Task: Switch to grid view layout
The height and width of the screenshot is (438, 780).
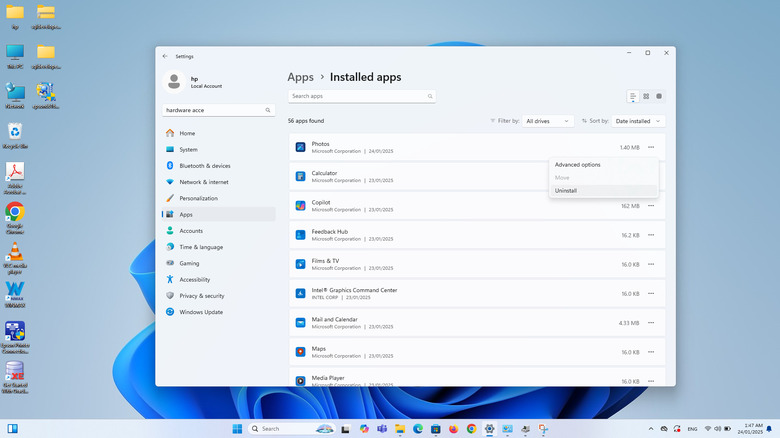Action: pos(646,96)
